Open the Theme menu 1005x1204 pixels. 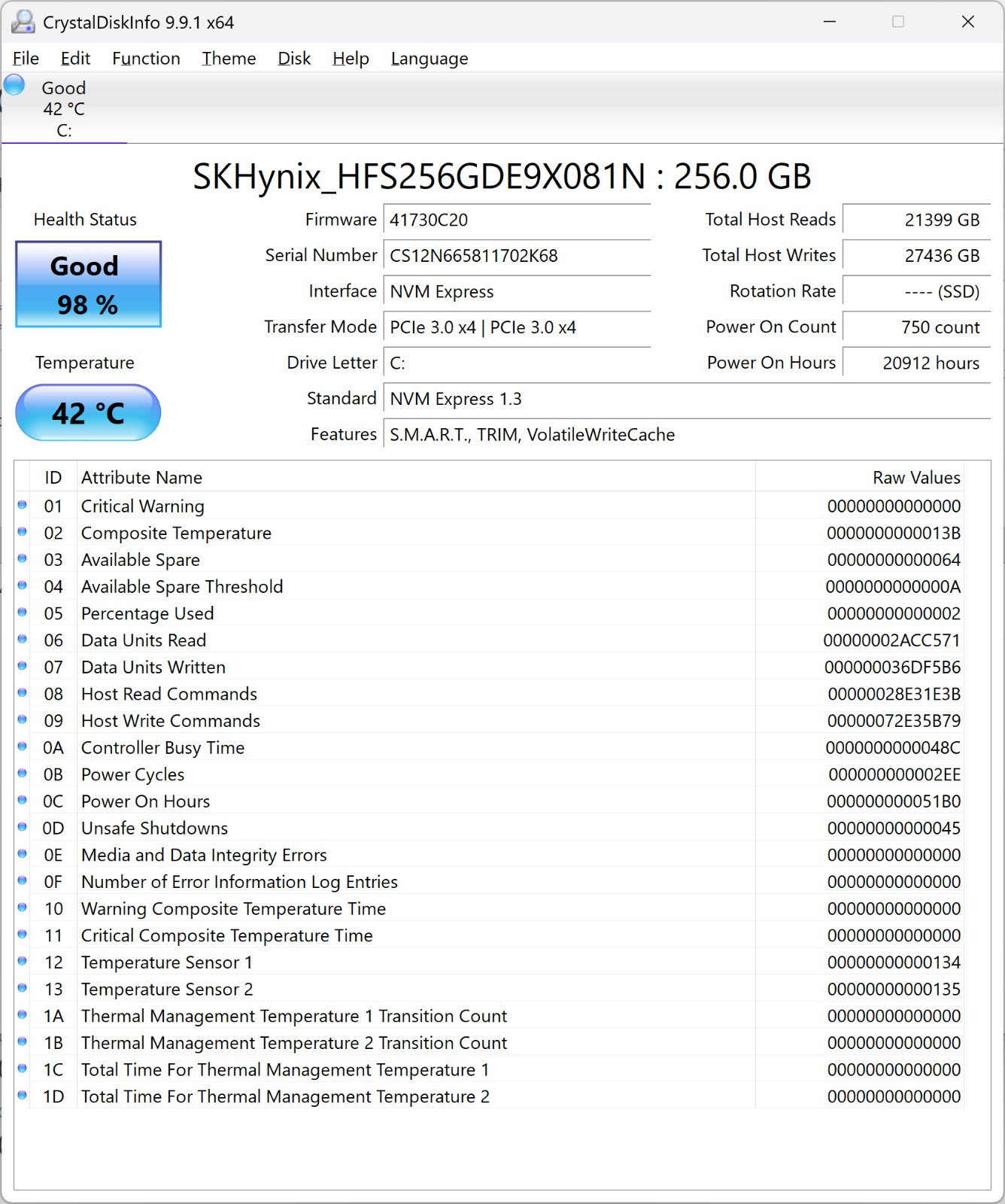pyautogui.click(x=229, y=58)
